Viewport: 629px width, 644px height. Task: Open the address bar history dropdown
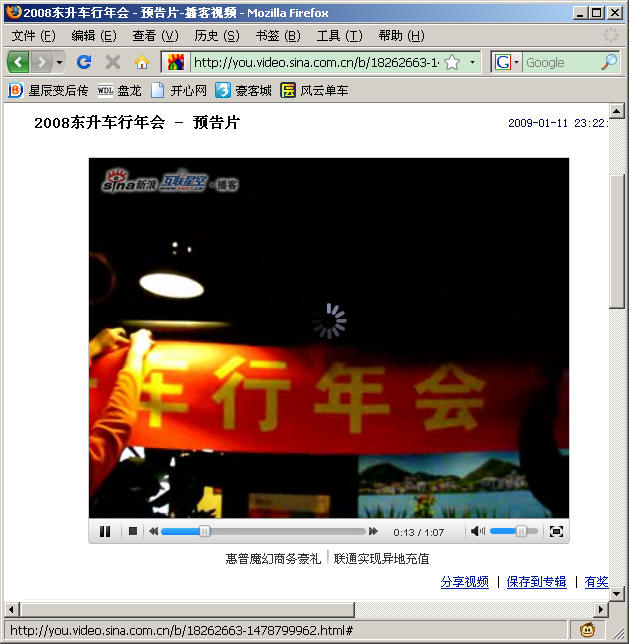pyautogui.click(x=472, y=62)
